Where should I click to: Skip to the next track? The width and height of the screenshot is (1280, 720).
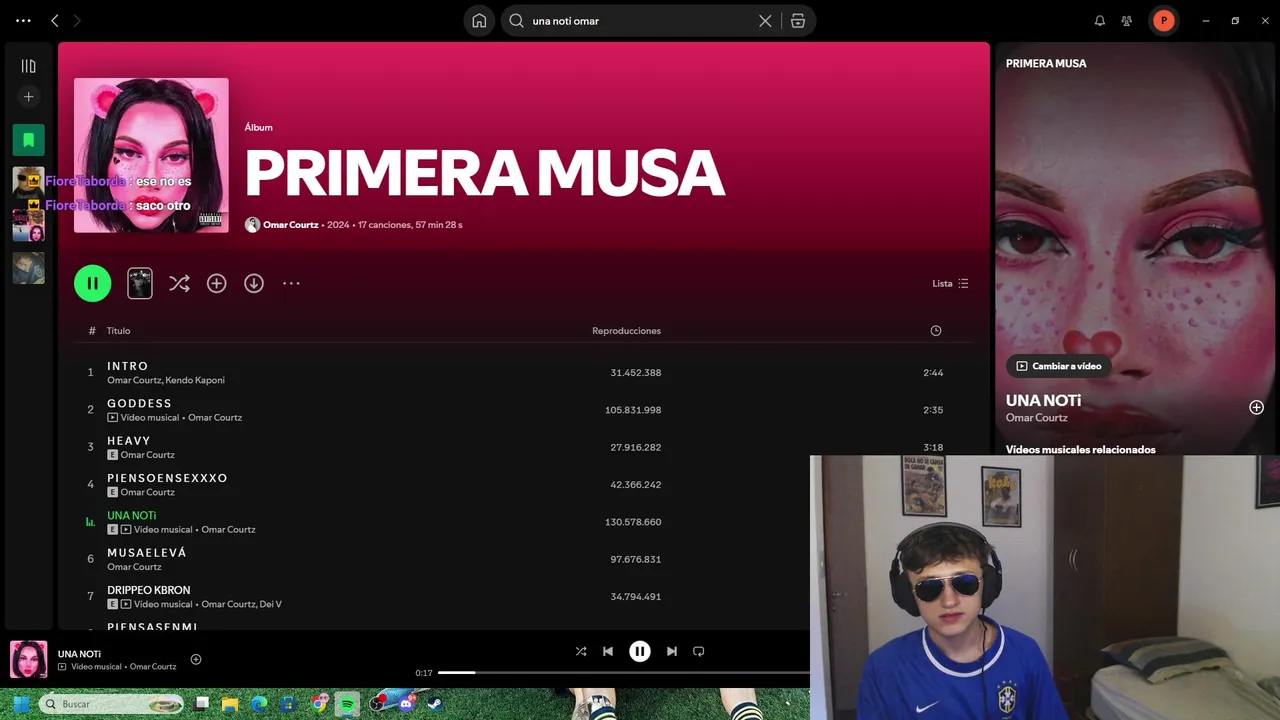(x=672, y=651)
